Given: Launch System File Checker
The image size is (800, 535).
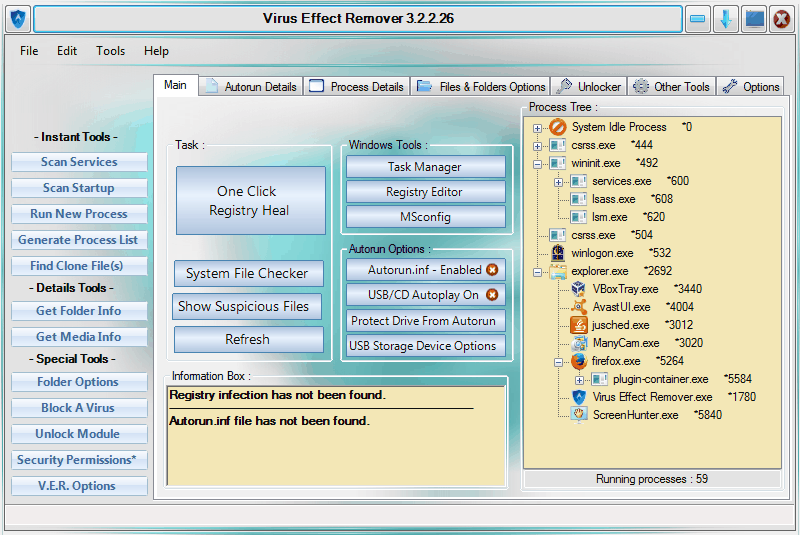Looking at the screenshot, I should (248, 273).
